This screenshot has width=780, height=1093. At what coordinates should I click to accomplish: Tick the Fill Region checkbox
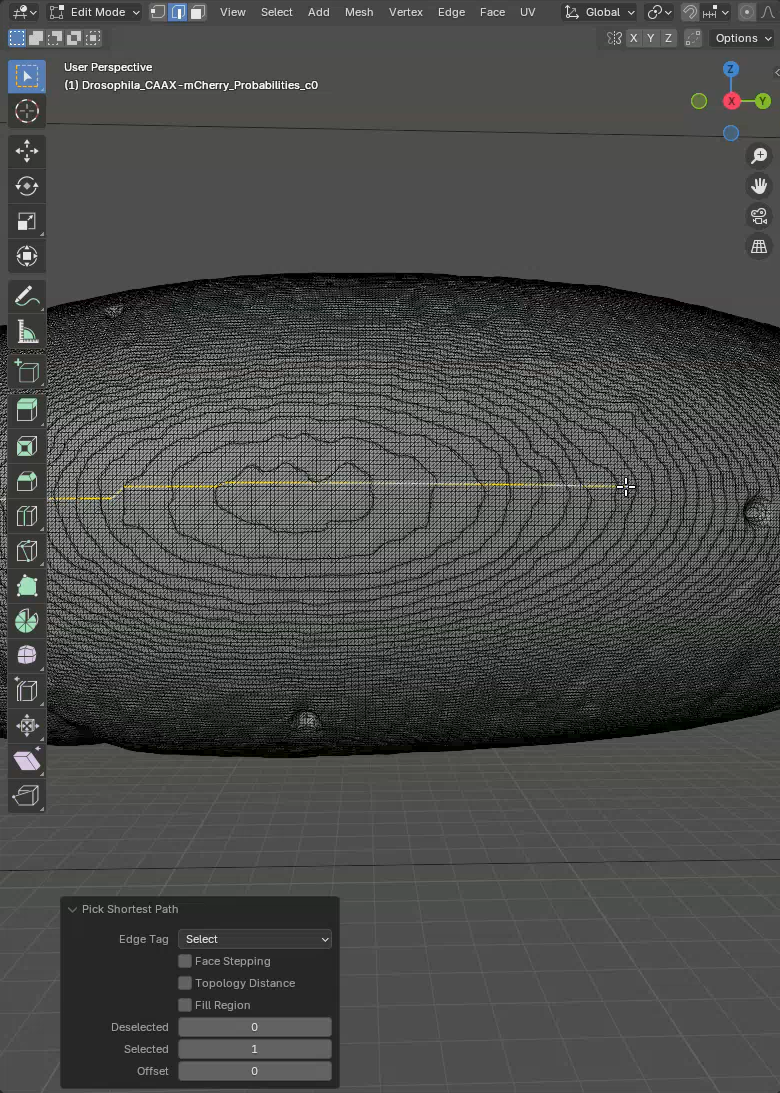(185, 1005)
